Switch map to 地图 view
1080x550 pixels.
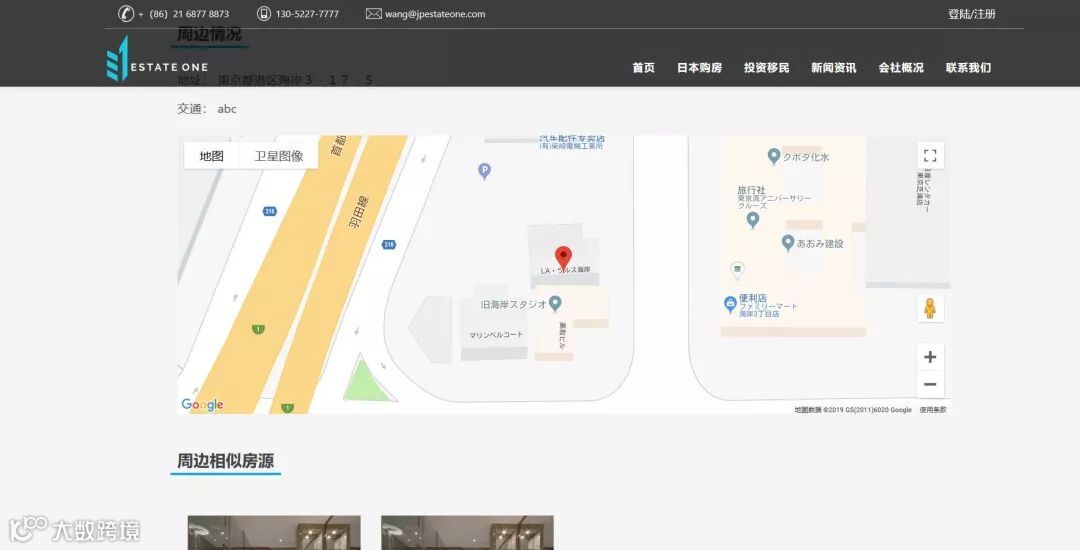tap(211, 156)
